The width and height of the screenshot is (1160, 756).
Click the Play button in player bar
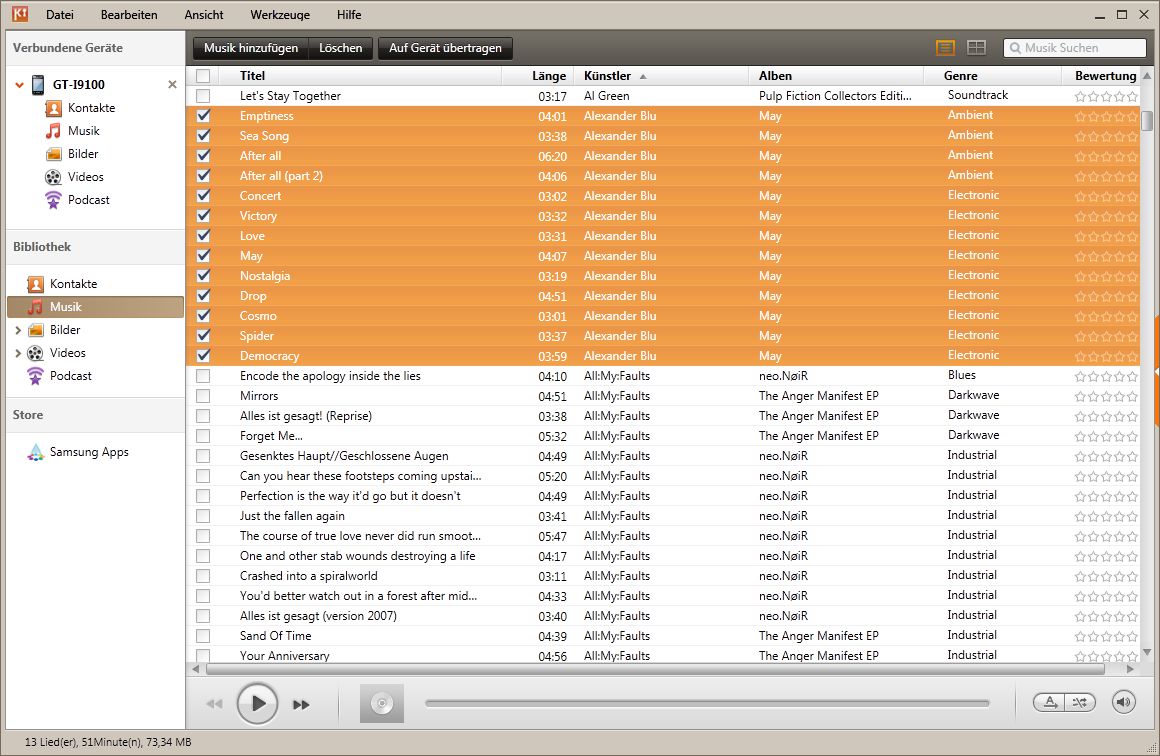click(257, 703)
